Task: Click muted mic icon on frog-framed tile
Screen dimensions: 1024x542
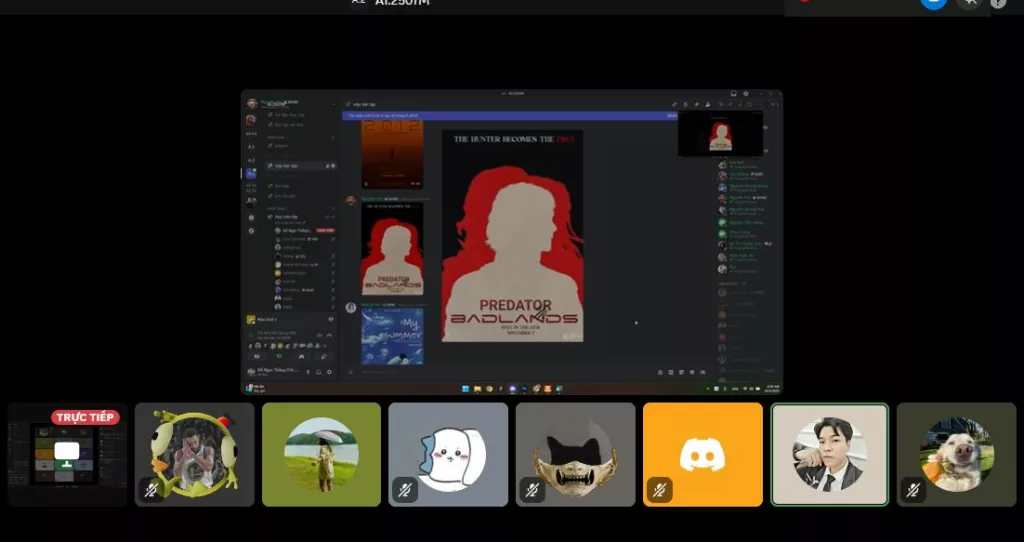Action: [151, 490]
